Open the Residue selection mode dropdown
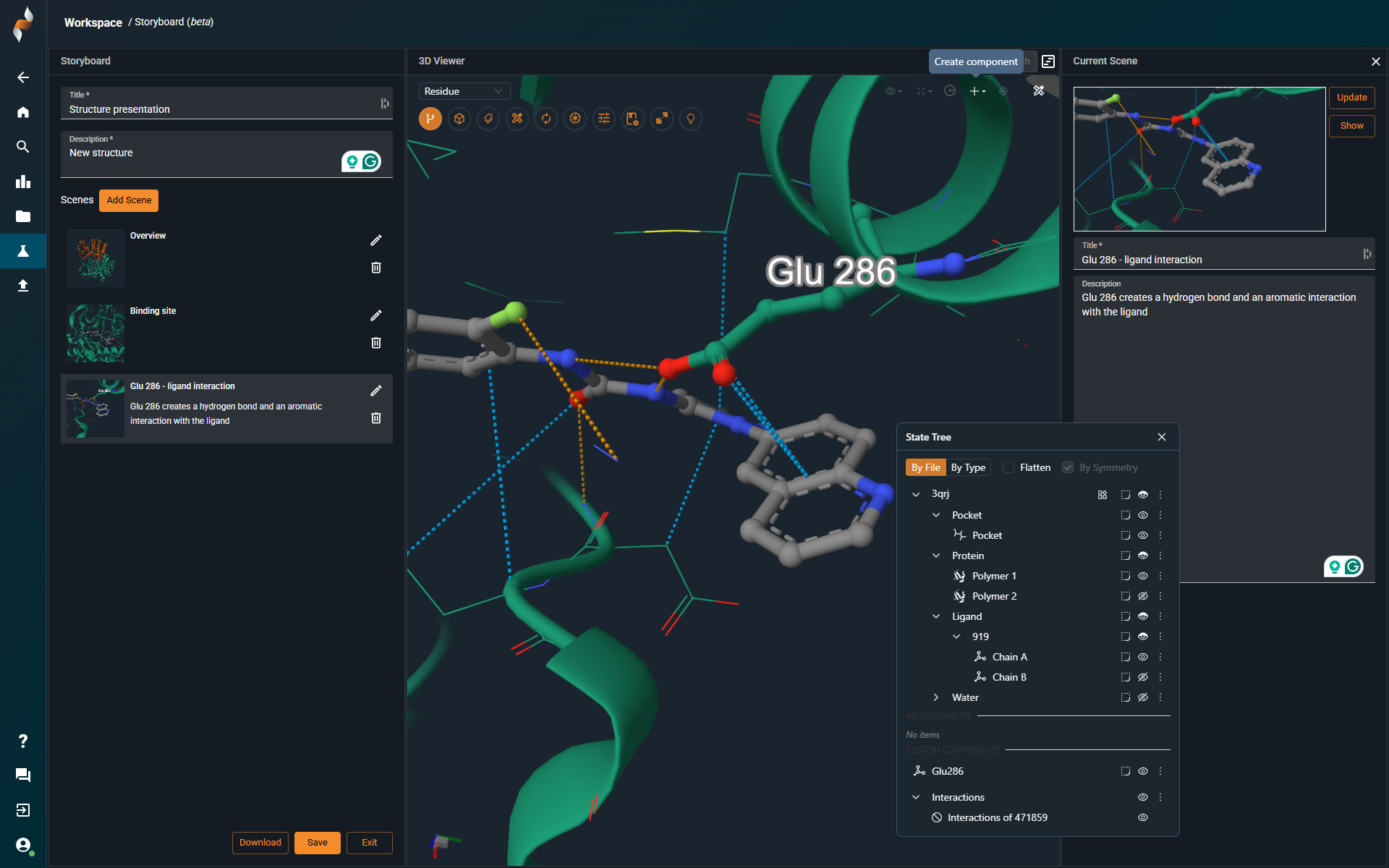This screenshot has width=1389, height=868. click(x=464, y=91)
